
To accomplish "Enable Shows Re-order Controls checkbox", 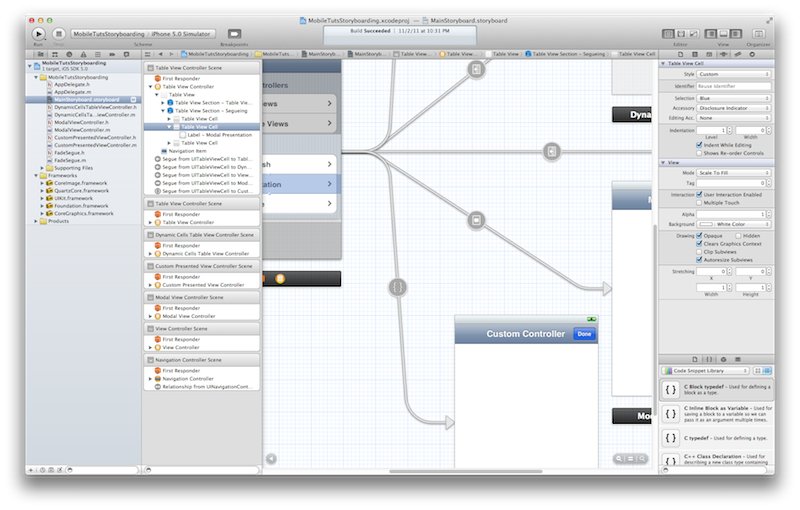I will [x=699, y=153].
